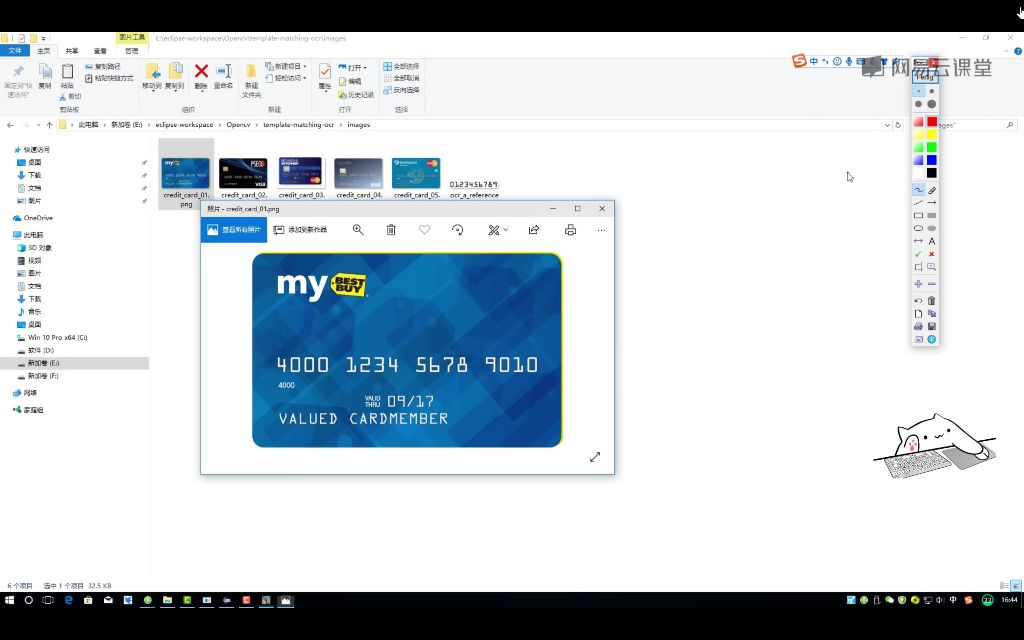Create a new folder with 新建文件夹
1024x640 pixels.
[251, 81]
